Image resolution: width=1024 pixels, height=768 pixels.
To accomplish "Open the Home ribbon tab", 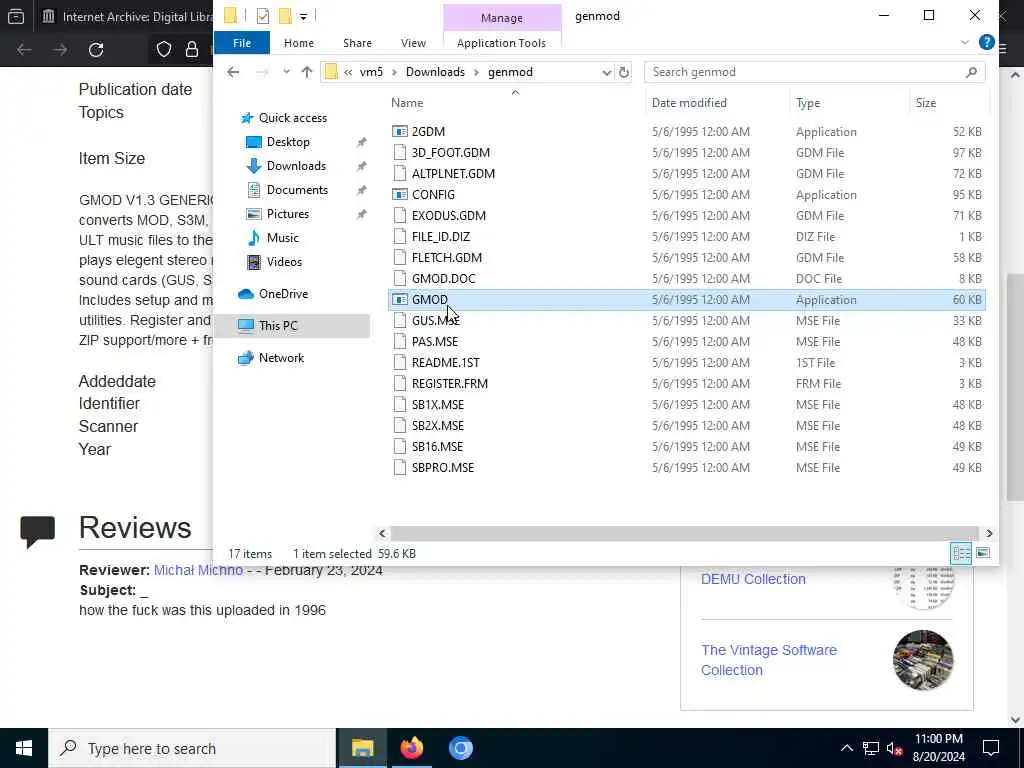I will click(x=298, y=43).
